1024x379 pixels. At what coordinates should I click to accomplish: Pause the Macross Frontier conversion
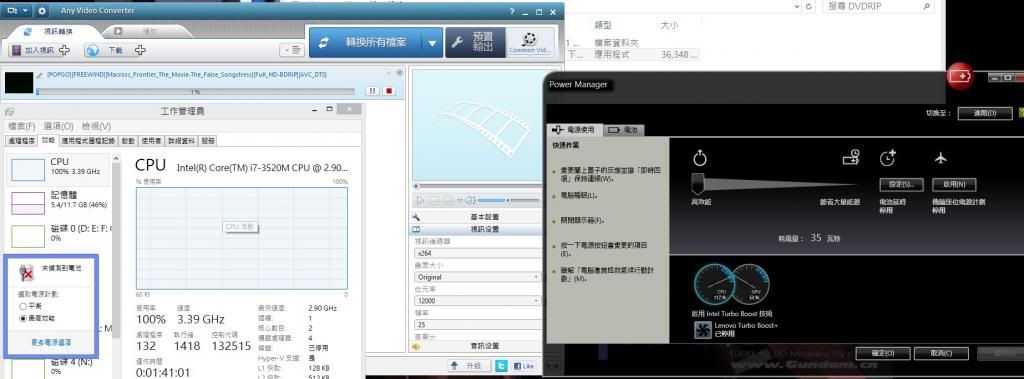click(x=373, y=91)
